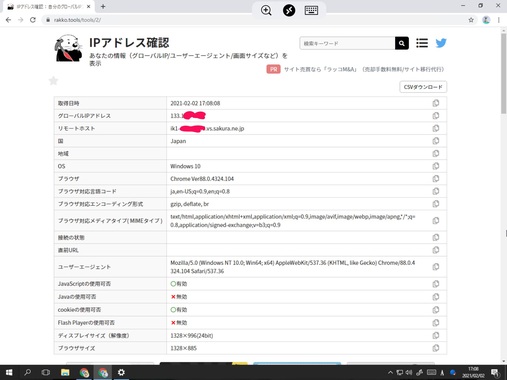
Task: Open a new browser tab
Action: pos(103,7)
